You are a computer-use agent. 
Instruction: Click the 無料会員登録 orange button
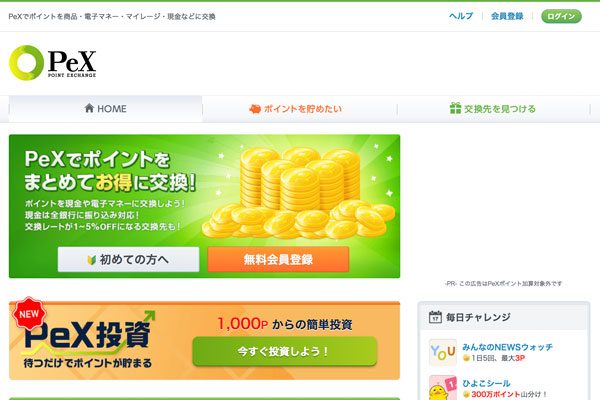[x=278, y=260]
